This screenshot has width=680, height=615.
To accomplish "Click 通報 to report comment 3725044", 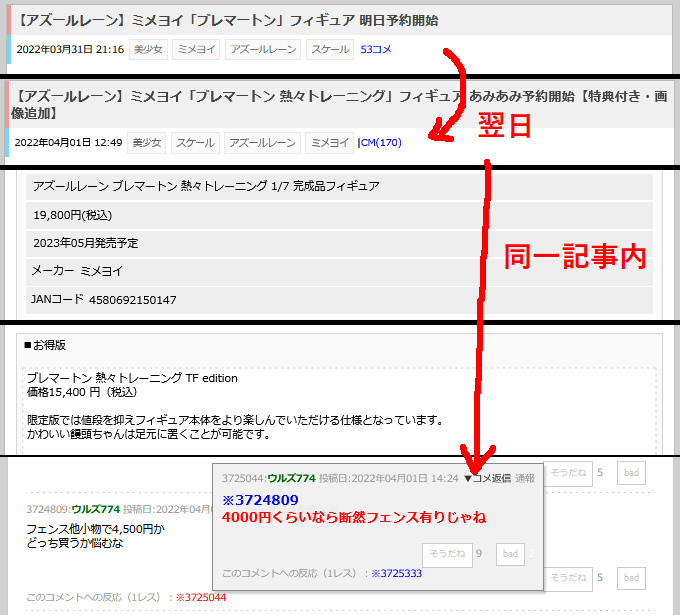I will click(x=525, y=478).
